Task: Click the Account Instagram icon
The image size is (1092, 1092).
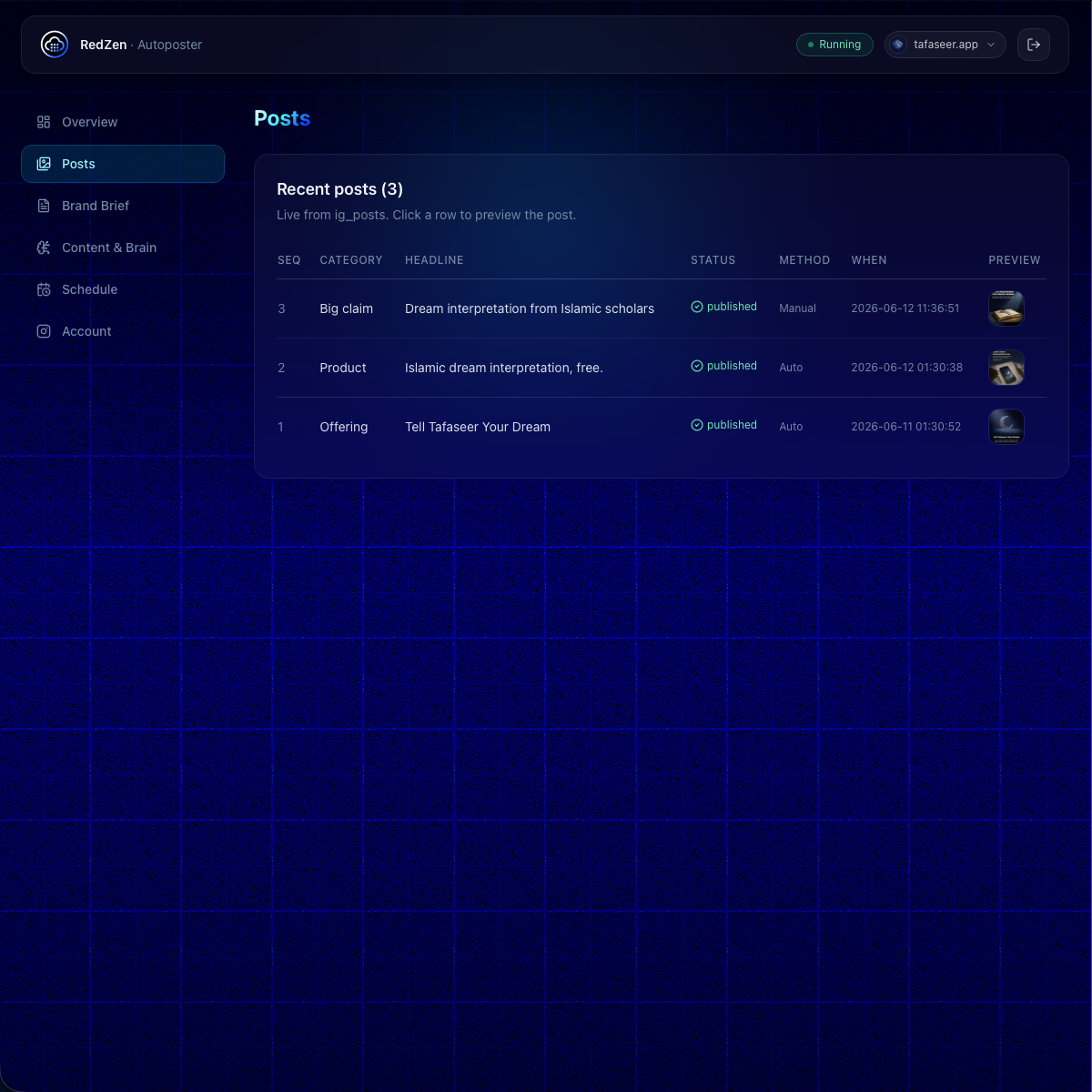Action: tap(44, 331)
